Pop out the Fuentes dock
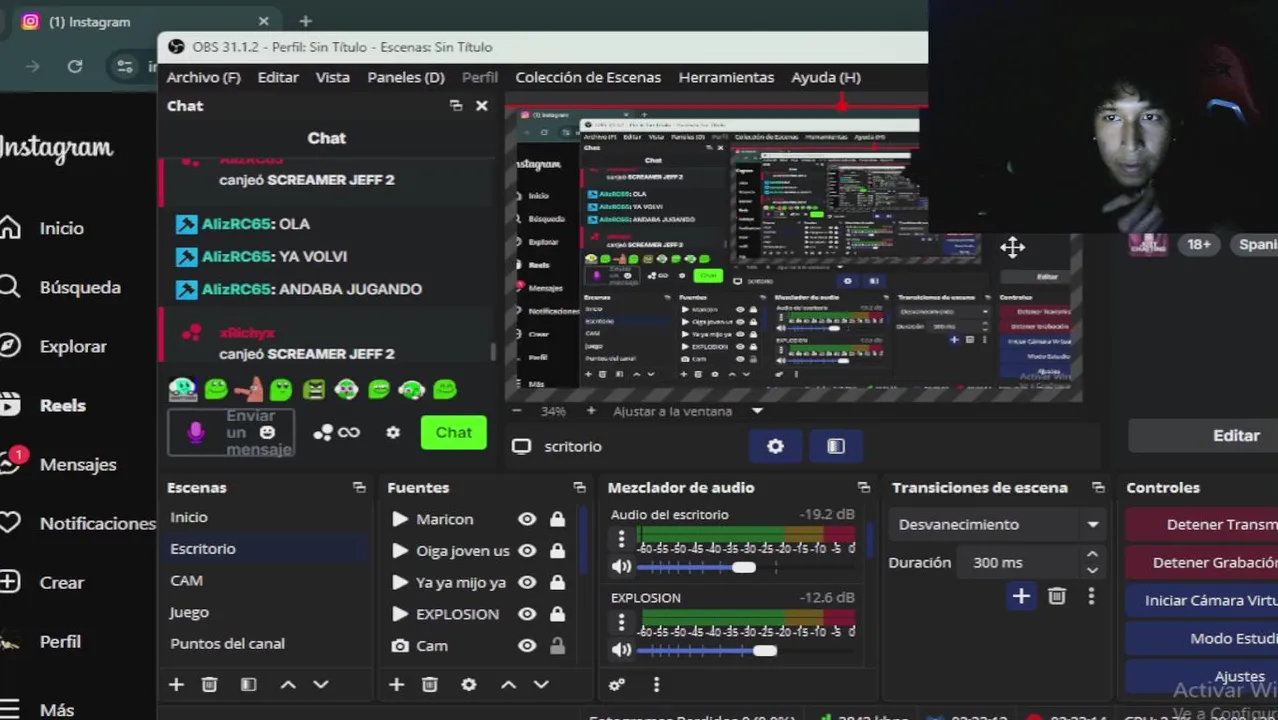Viewport: 1278px width, 720px height. 579,487
